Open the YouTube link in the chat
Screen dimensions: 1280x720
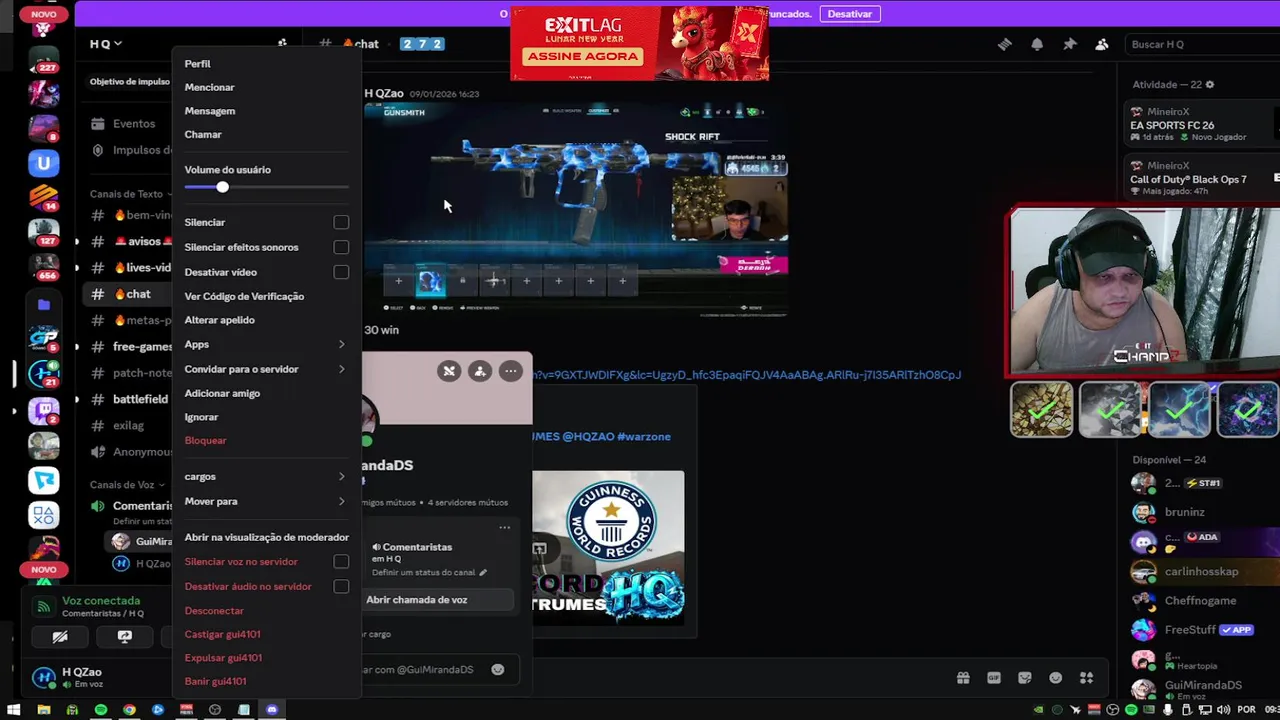click(x=746, y=375)
